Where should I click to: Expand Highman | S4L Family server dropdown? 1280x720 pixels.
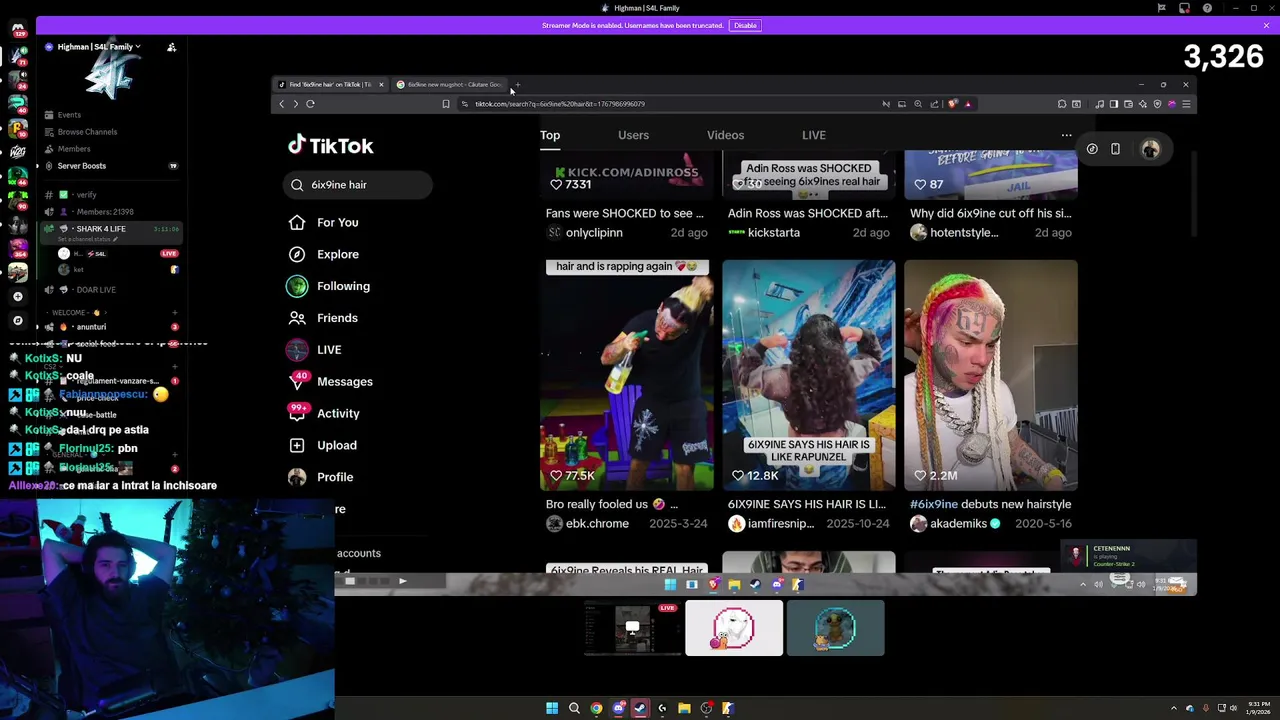pos(98,47)
